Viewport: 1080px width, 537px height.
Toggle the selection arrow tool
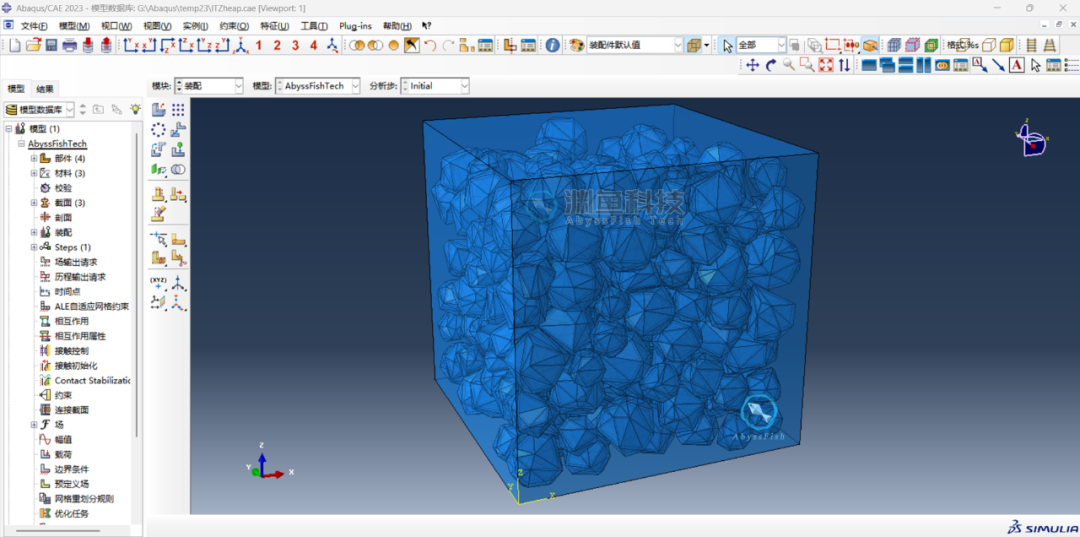[727, 45]
